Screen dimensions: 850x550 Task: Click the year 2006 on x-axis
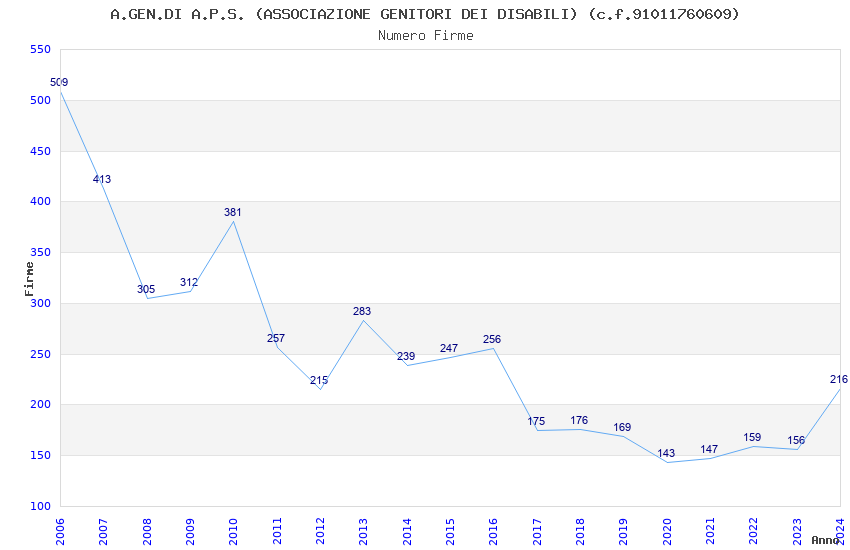pyautogui.click(x=60, y=532)
